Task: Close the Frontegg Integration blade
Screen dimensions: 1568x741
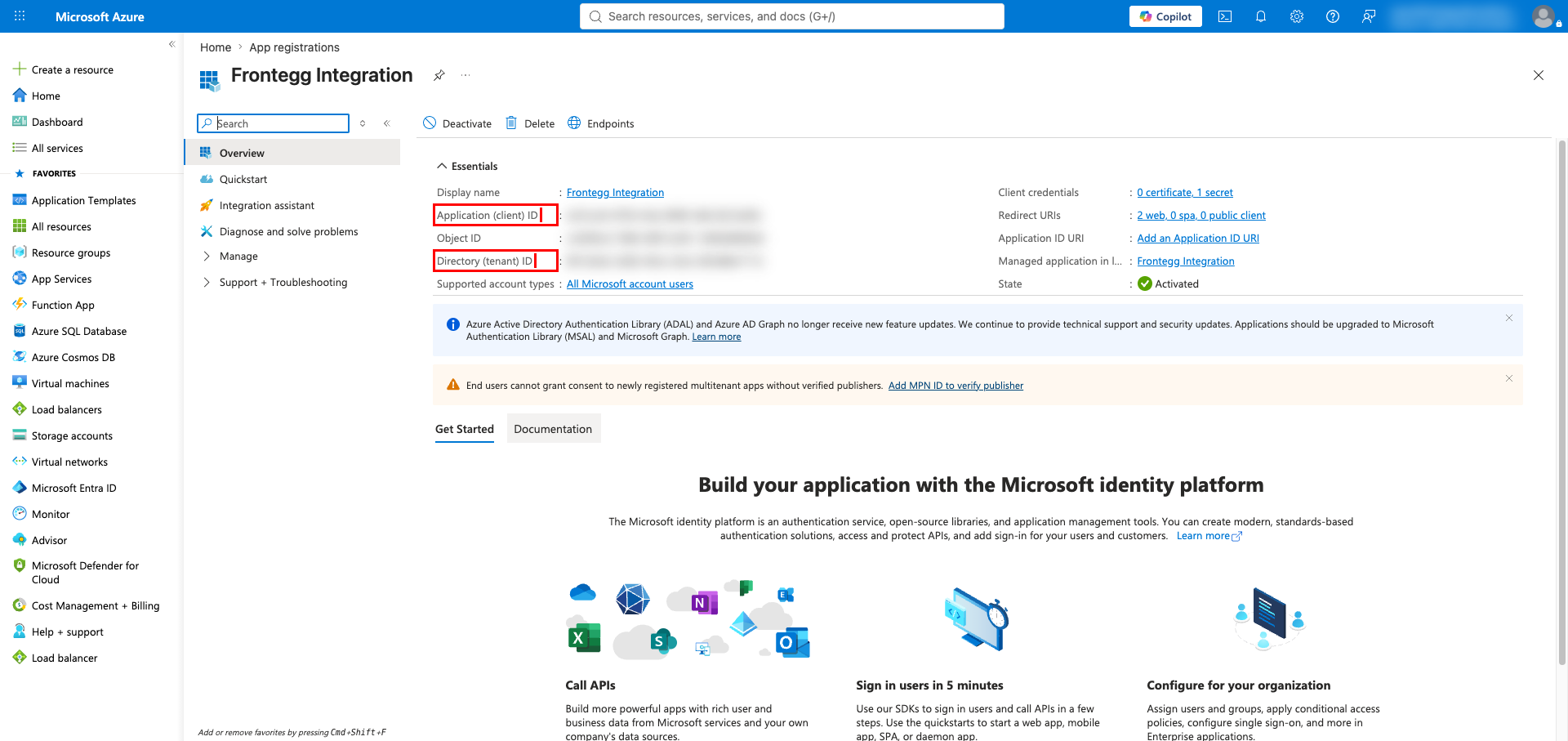Action: coord(1539,75)
